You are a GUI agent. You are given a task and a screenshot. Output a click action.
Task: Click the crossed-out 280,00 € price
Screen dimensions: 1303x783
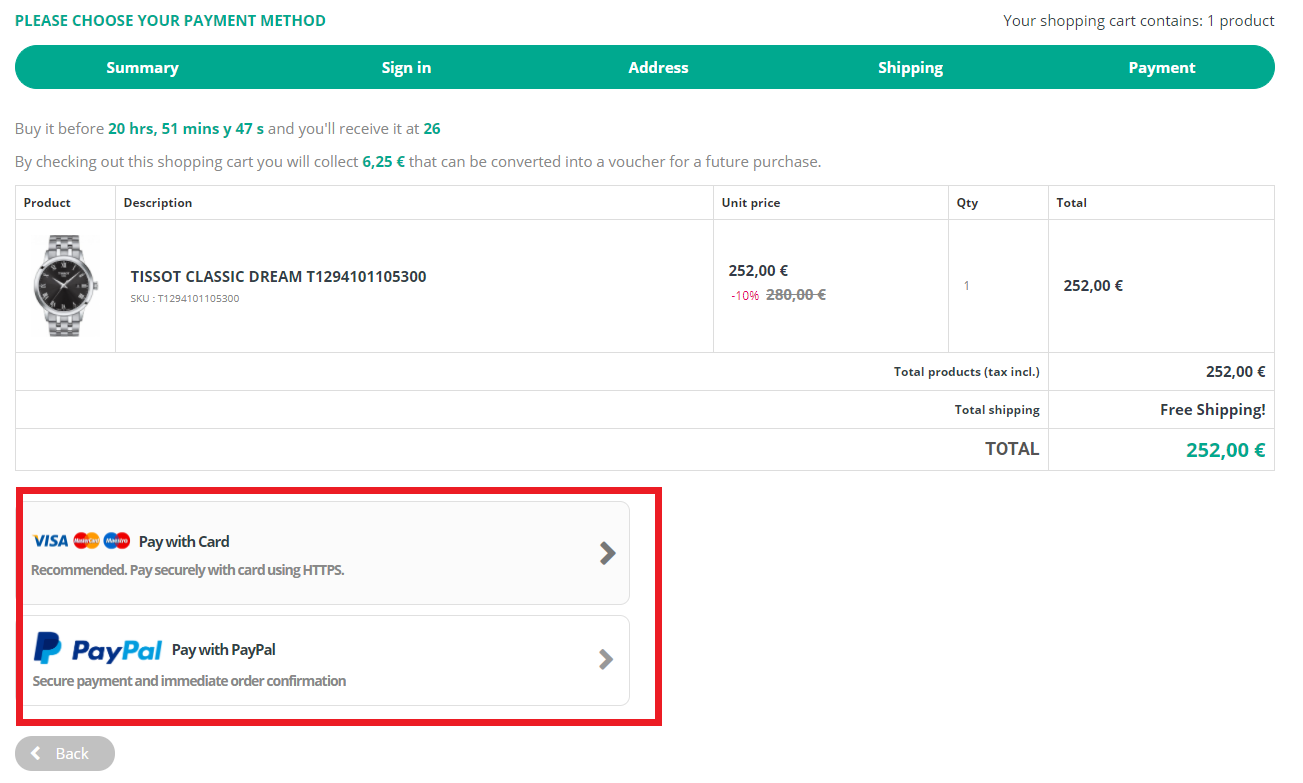coord(796,294)
